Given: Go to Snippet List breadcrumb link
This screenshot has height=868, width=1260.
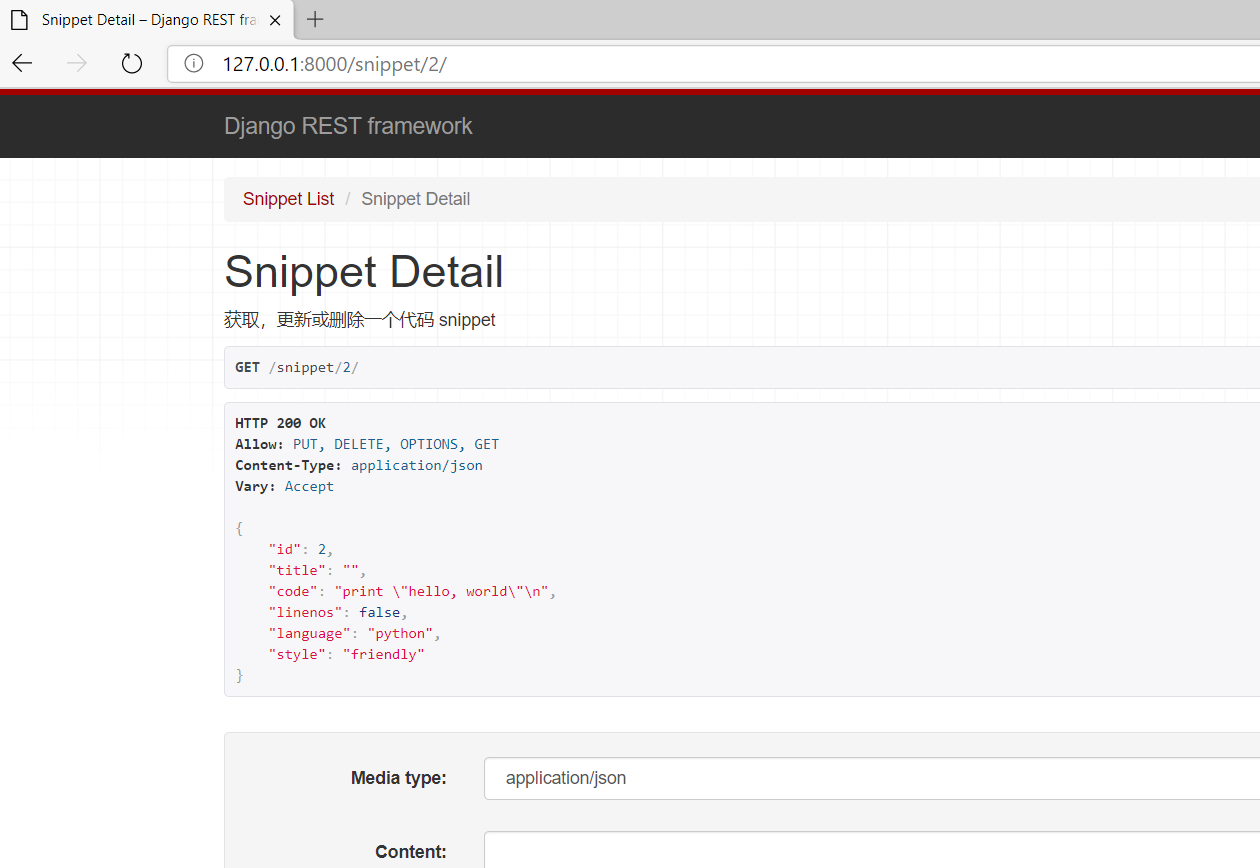Looking at the screenshot, I should [288, 199].
